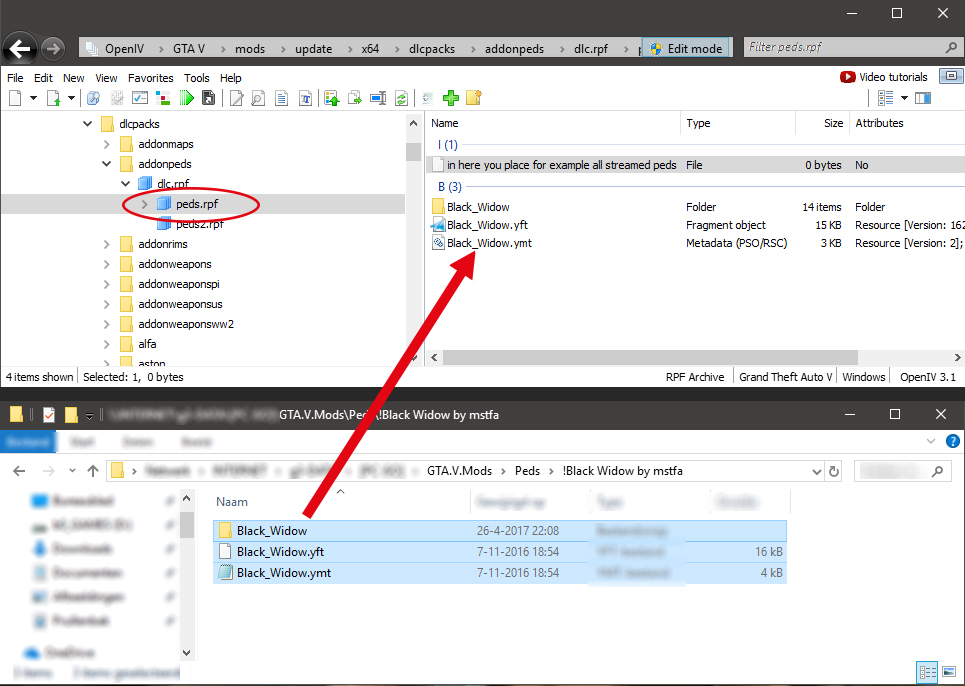Open view mode dropdown arrow in OpenIV toolbar

tap(904, 98)
